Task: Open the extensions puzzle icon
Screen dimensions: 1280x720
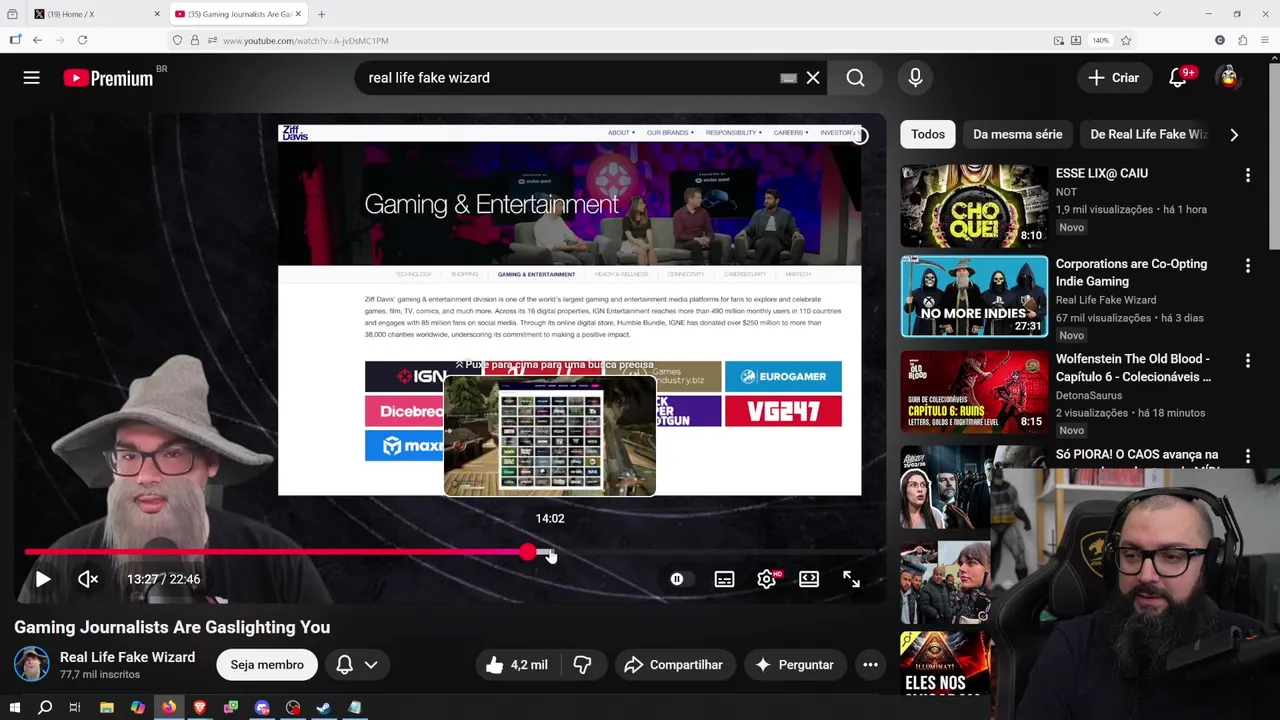Action: [1242, 40]
